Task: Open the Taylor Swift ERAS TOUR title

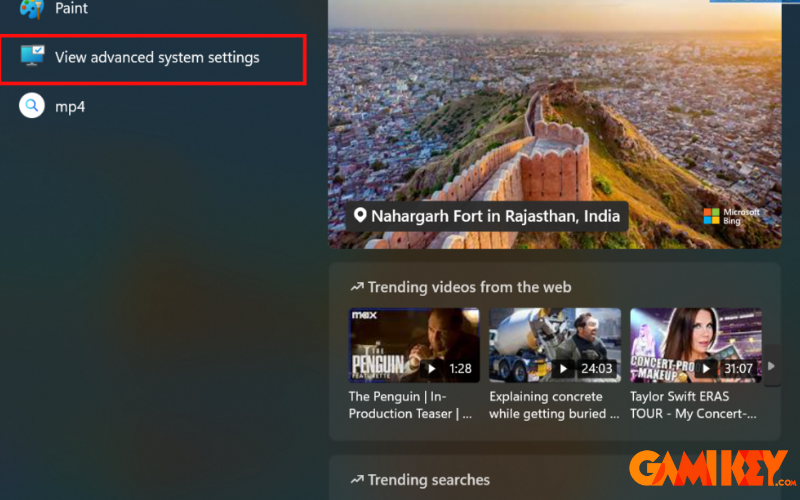Action: (x=693, y=405)
